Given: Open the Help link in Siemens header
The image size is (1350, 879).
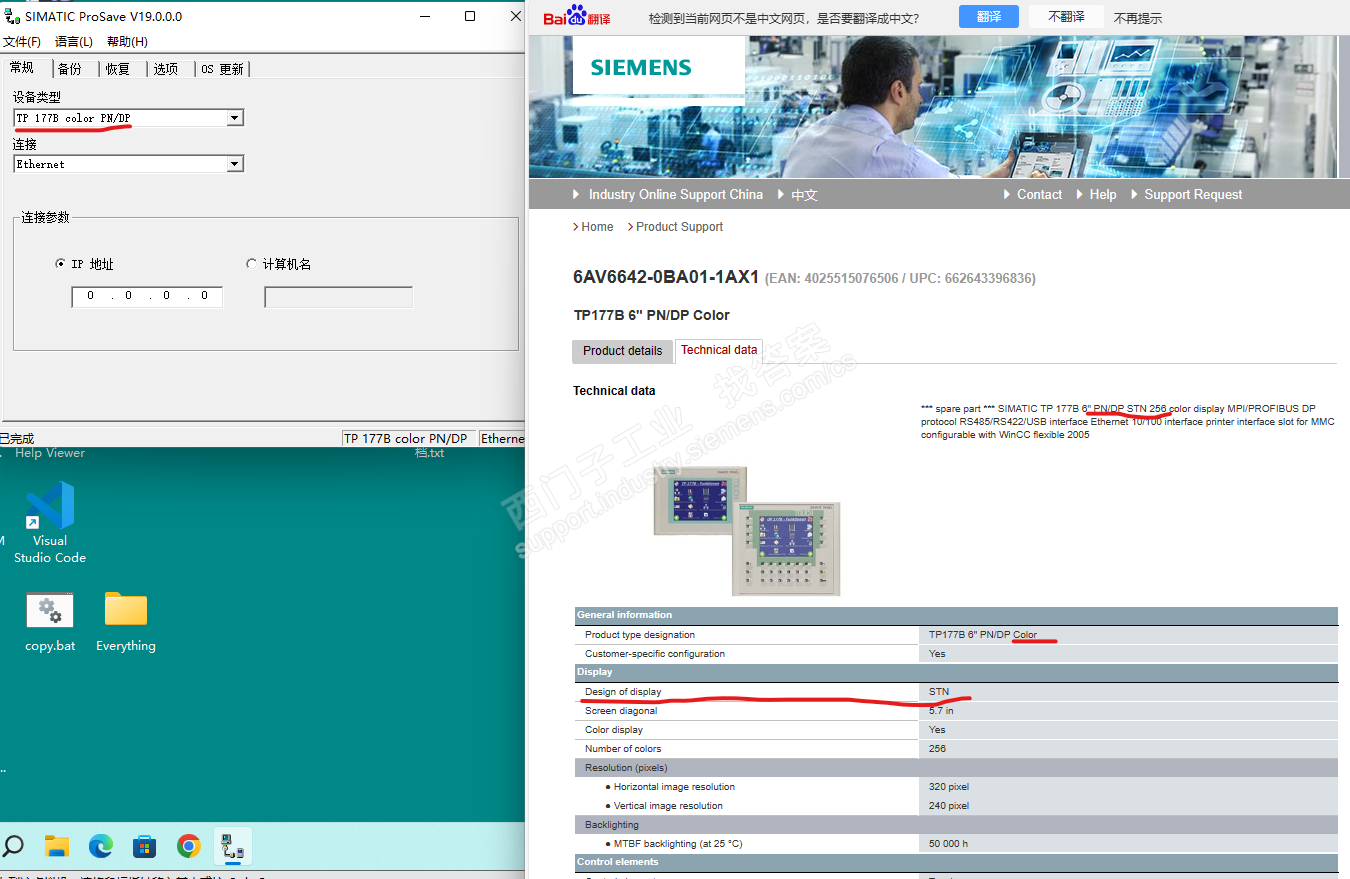Looking at the screenshot, I should (x=1102, y=195).
